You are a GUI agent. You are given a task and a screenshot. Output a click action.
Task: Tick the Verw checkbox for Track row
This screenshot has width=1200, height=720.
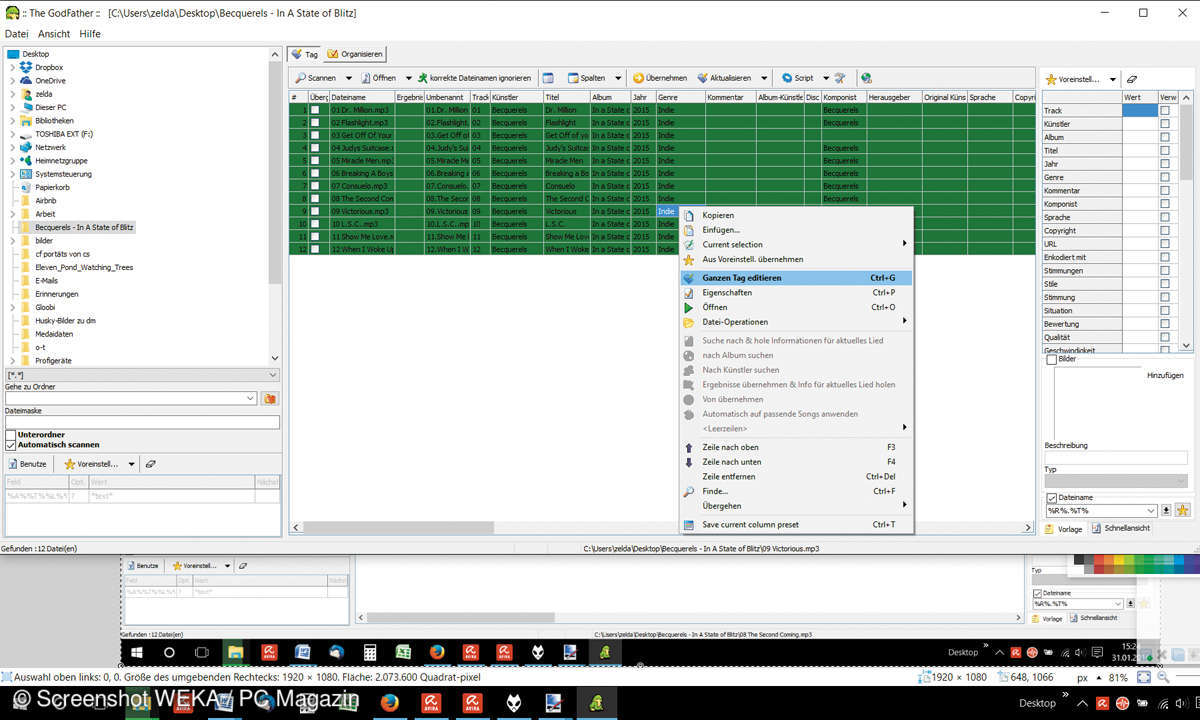click(x=1164, y=111)
